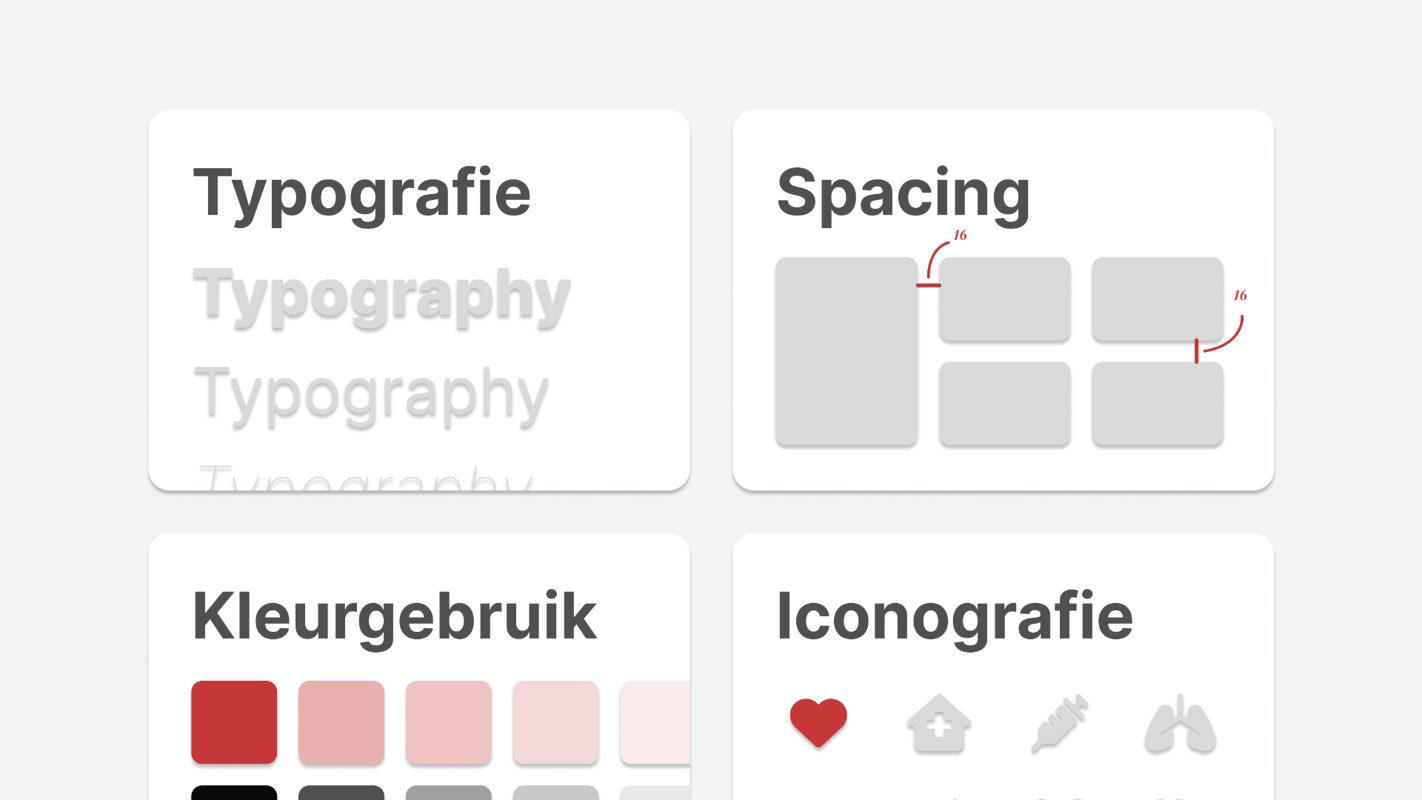Click the syringe icon
1422x800 pixels.
1059,723
